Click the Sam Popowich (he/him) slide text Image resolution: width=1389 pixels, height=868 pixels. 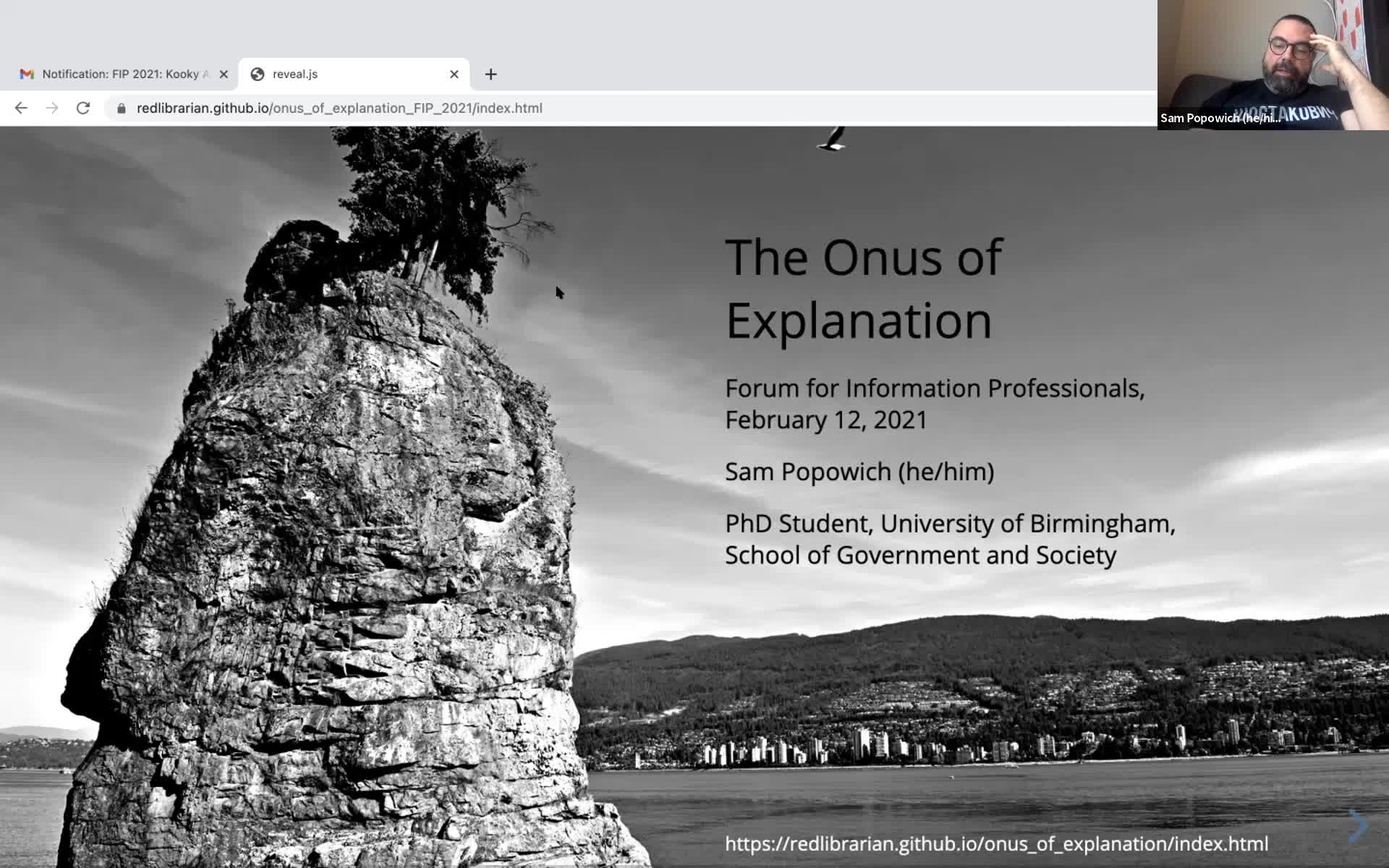click(859, 472)
